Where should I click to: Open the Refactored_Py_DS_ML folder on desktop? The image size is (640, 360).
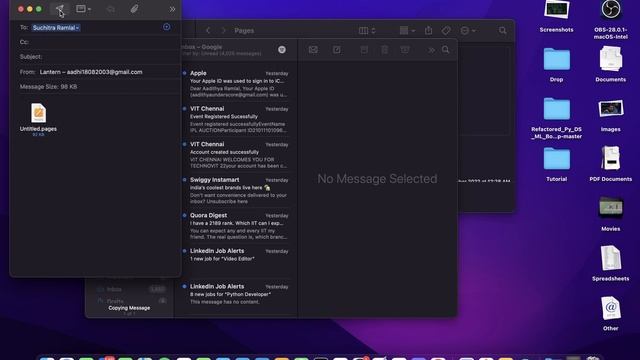coord(556,118)
